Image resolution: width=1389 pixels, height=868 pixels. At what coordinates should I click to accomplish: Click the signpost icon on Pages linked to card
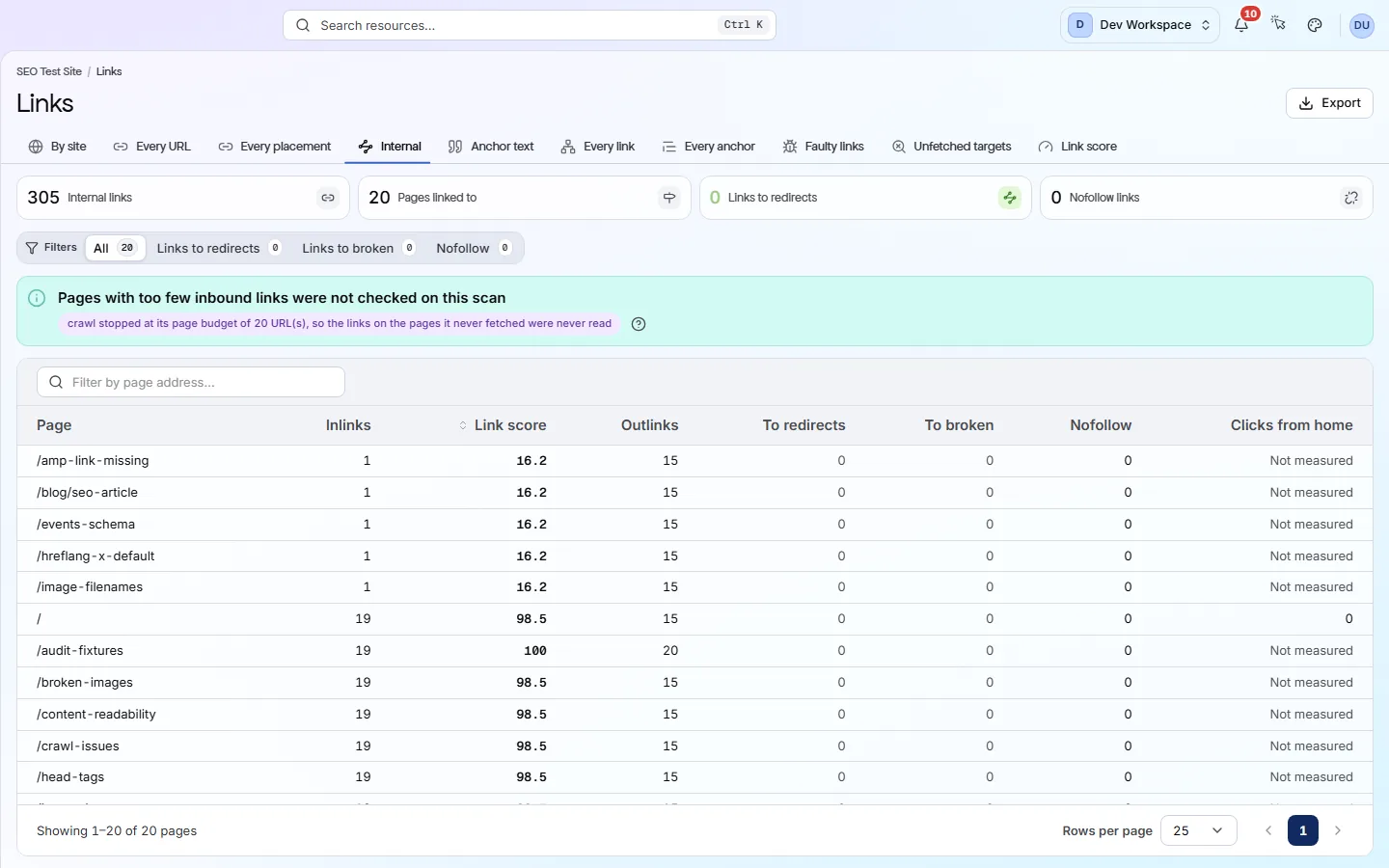click(x=669, y=198)
